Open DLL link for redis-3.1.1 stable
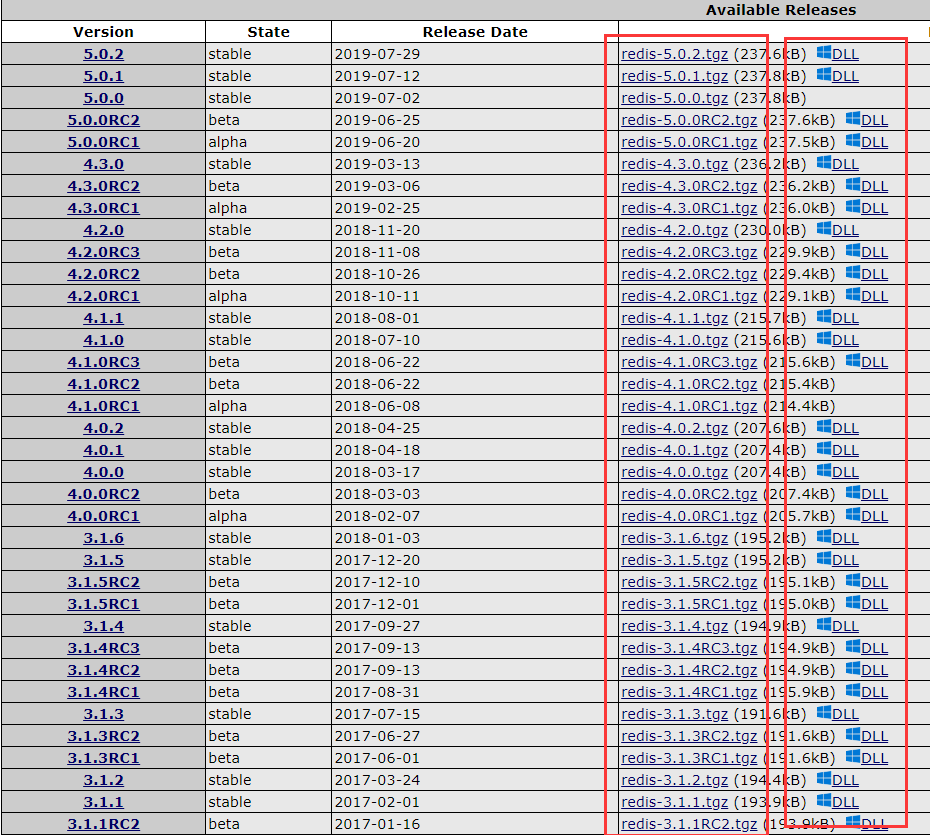930x835 pixels. (x=845, y=802)
